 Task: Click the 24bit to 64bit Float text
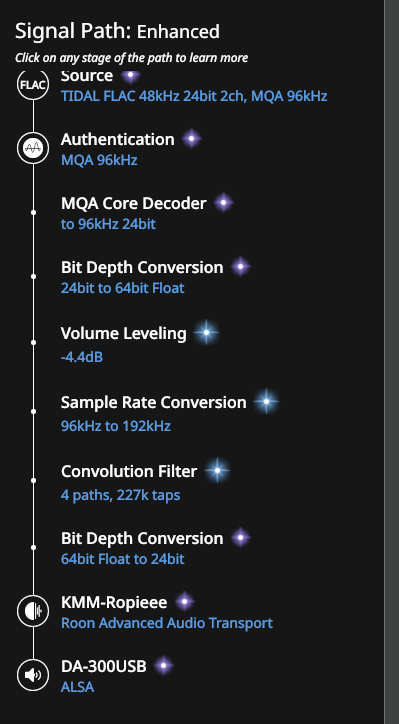123,288
